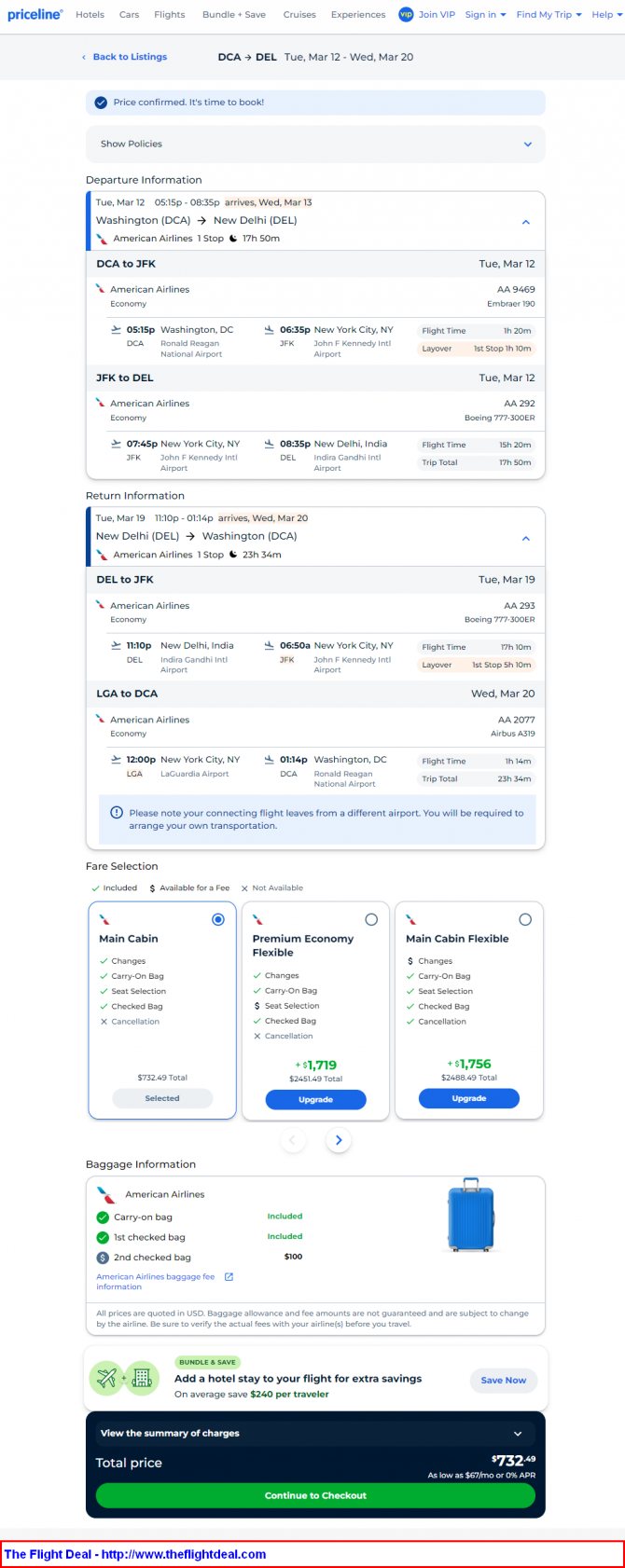Click takeoff icon beside 12:00p New York City

pos(117,760)
